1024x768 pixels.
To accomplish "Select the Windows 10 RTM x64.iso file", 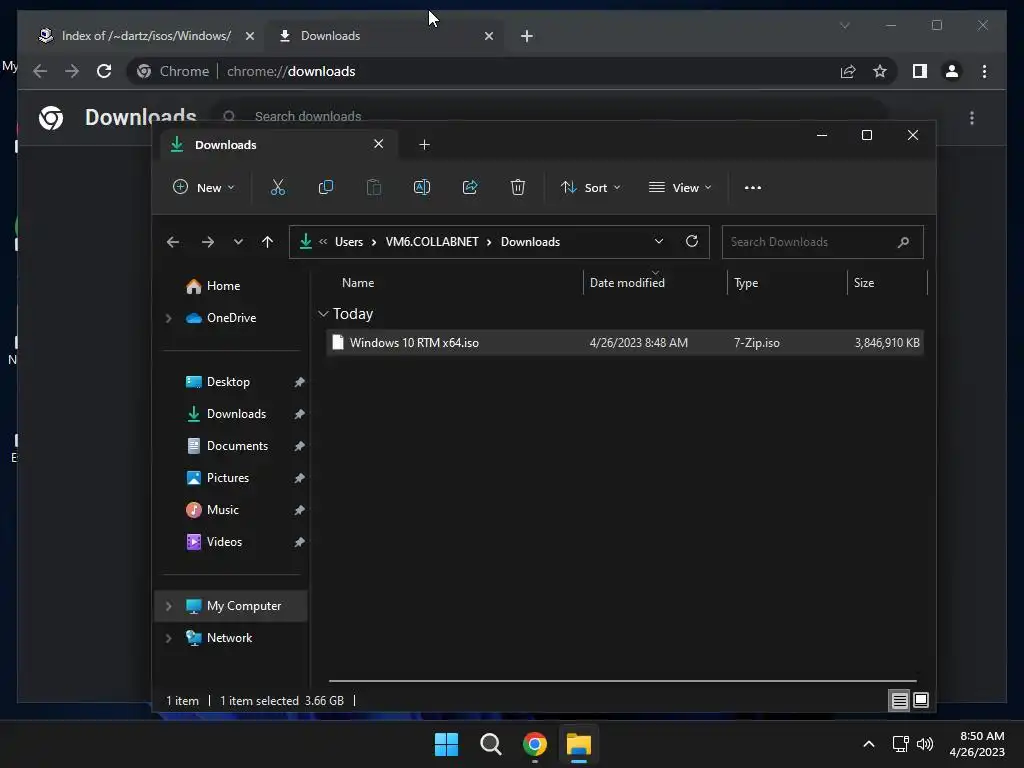I will click(x=624, y=343).
